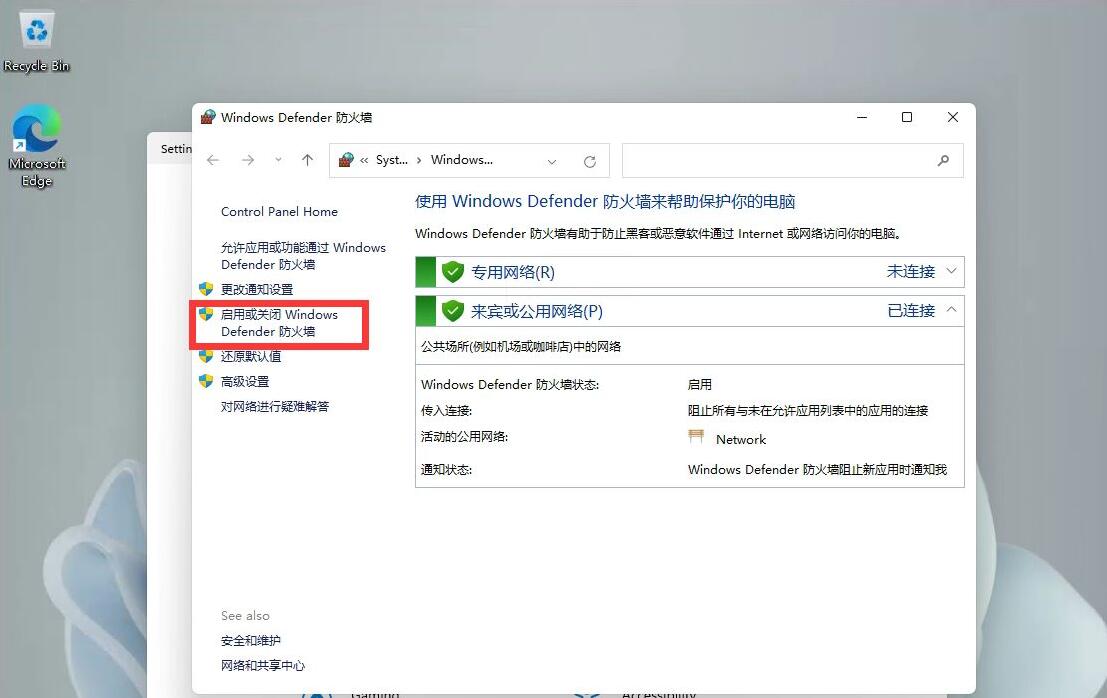The image size is (1107, 698).
Task: Expand address bar history dropdown
Action: [x=551, y=162]
